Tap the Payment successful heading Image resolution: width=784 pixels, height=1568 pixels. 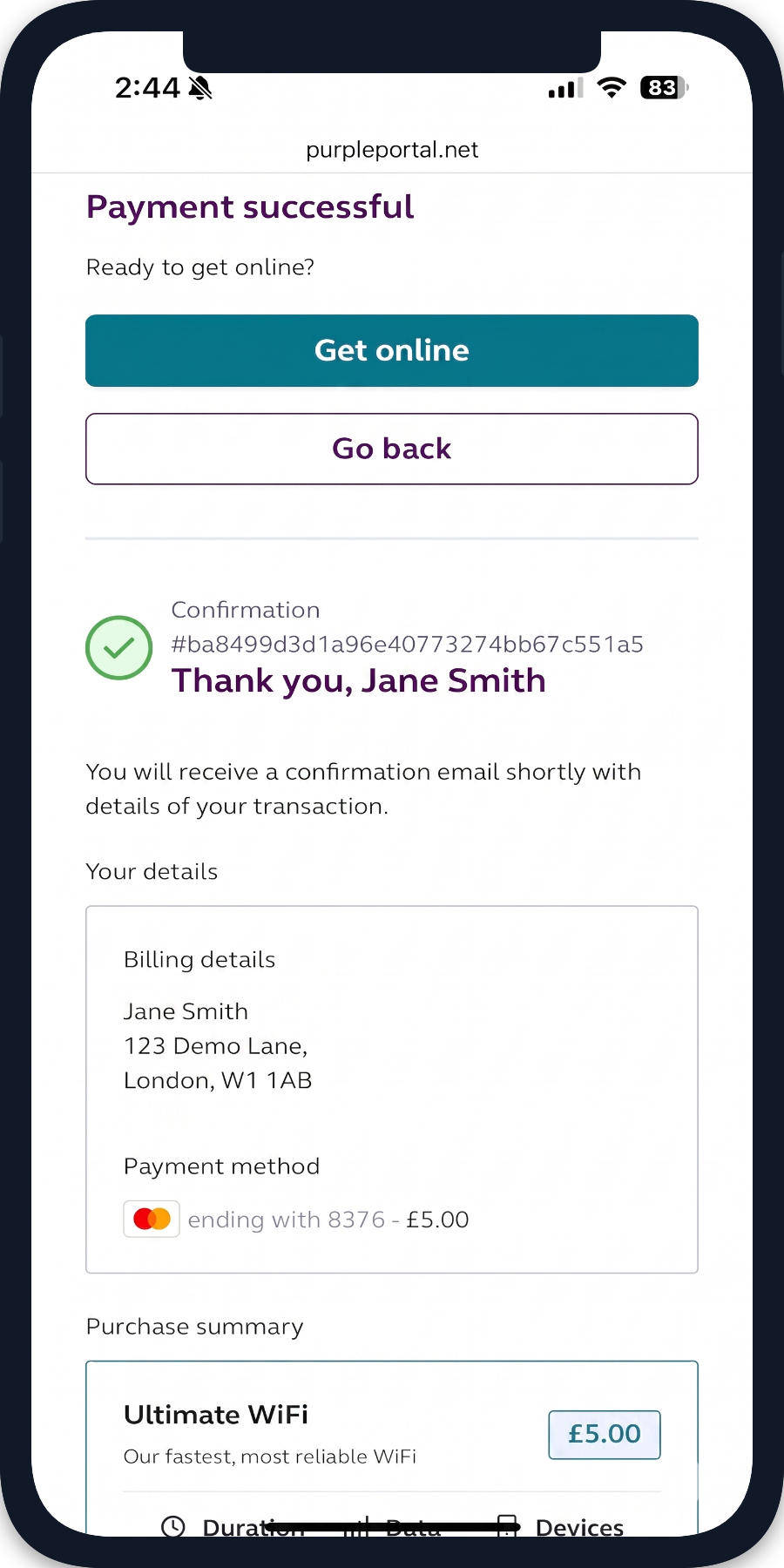click(x=250, y=207)
